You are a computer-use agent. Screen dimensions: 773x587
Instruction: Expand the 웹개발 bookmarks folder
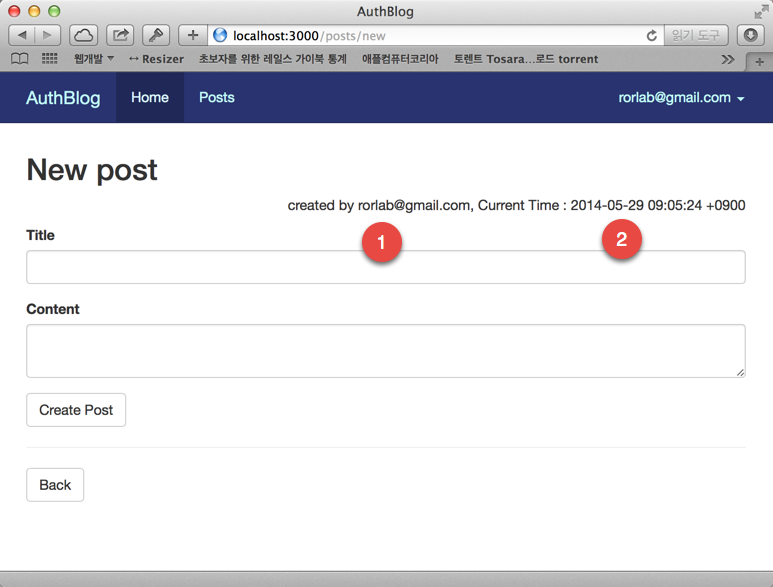point(93,59)
